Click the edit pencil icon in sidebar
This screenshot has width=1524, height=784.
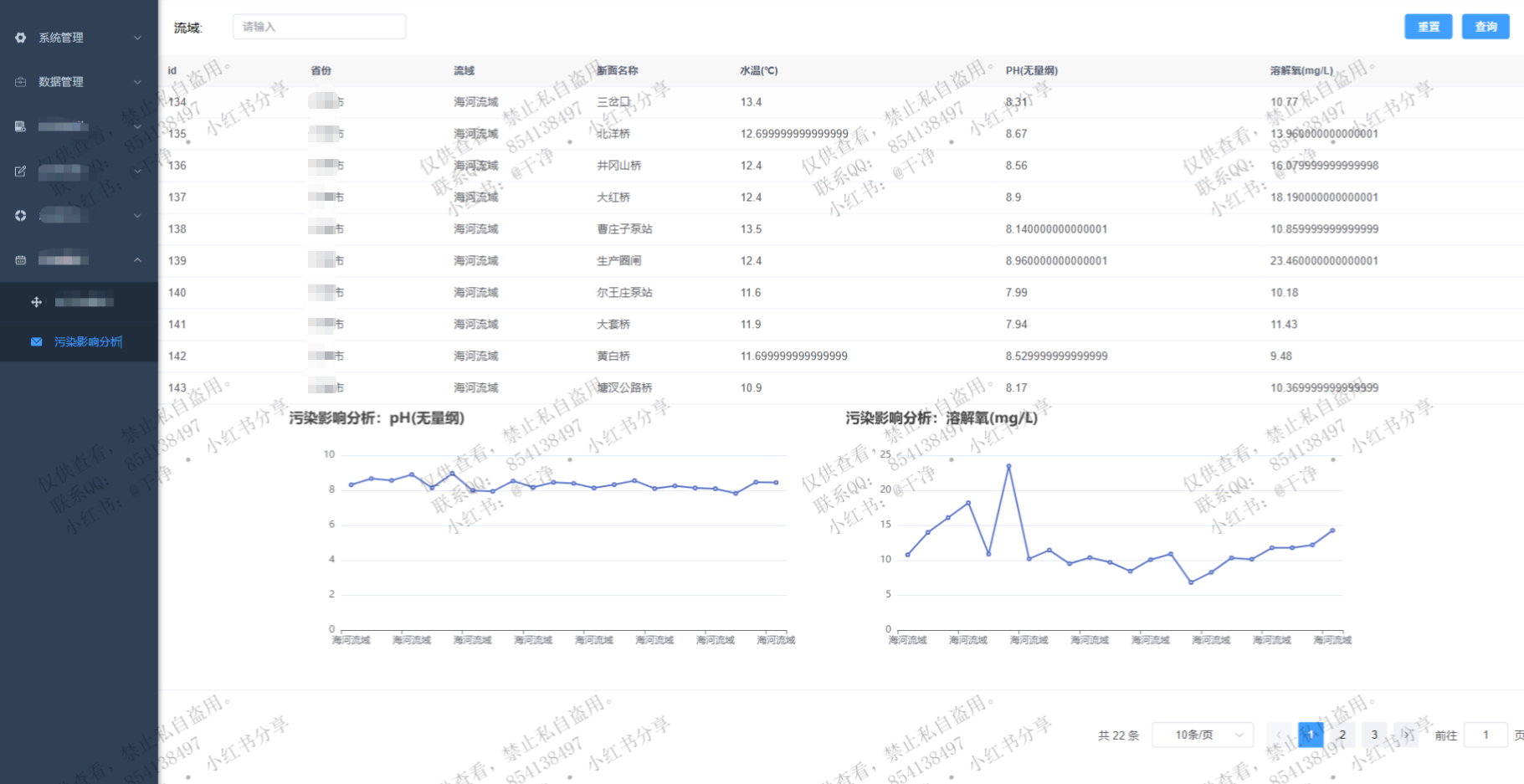[21, 172]
